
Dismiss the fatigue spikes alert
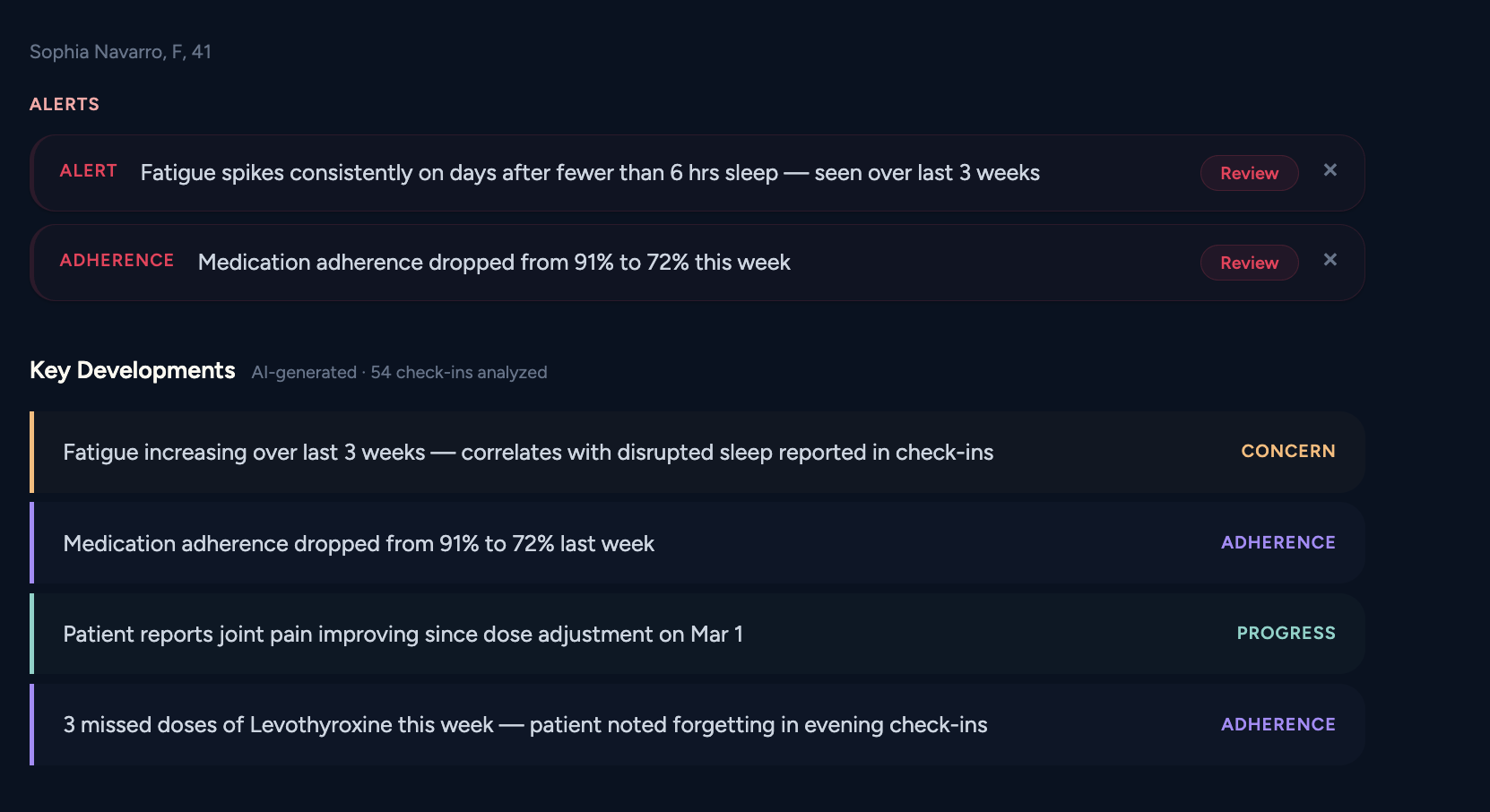[1330, 170]
